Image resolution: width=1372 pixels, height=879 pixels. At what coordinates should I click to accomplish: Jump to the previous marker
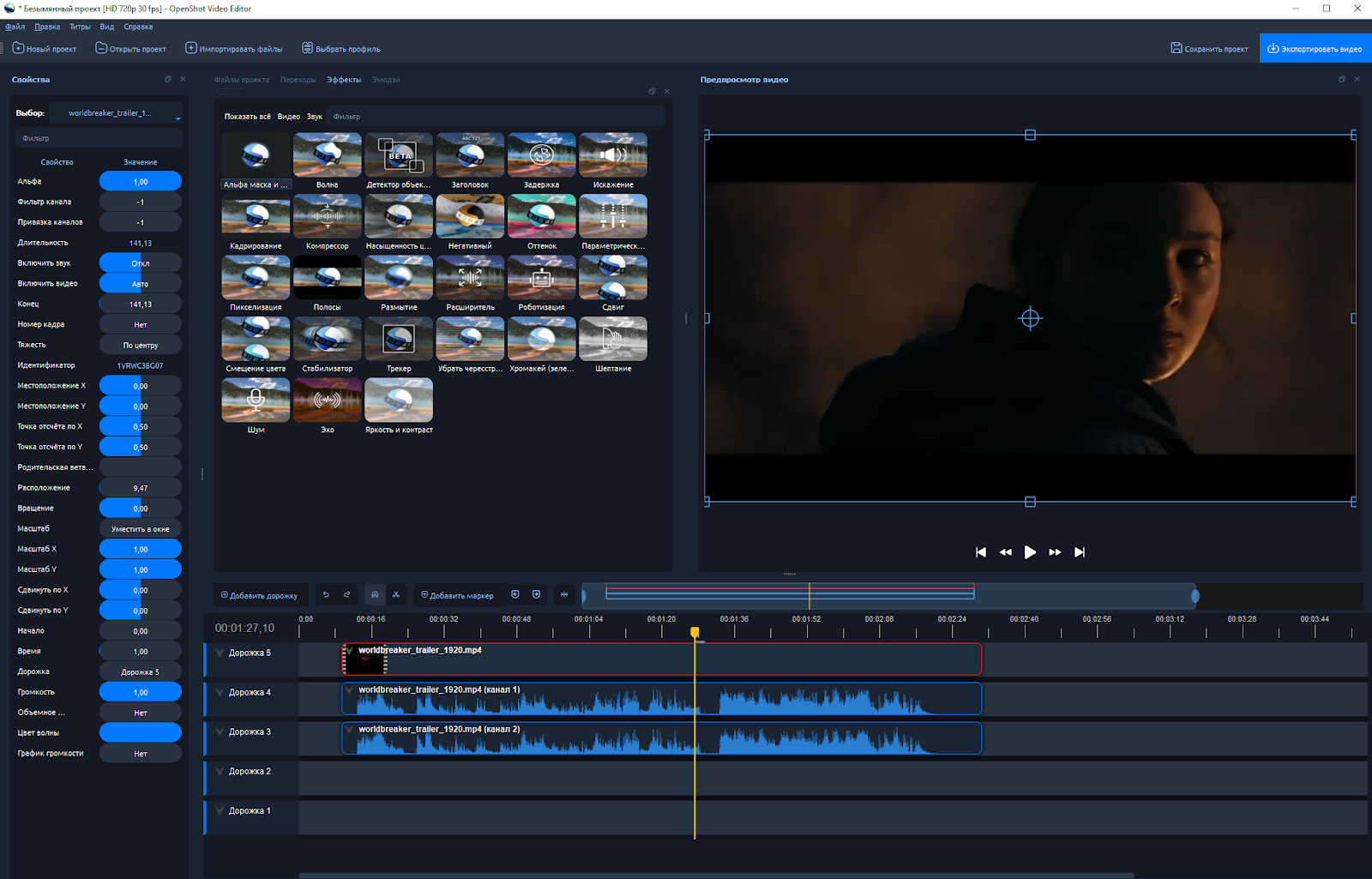tap(514, 594)
